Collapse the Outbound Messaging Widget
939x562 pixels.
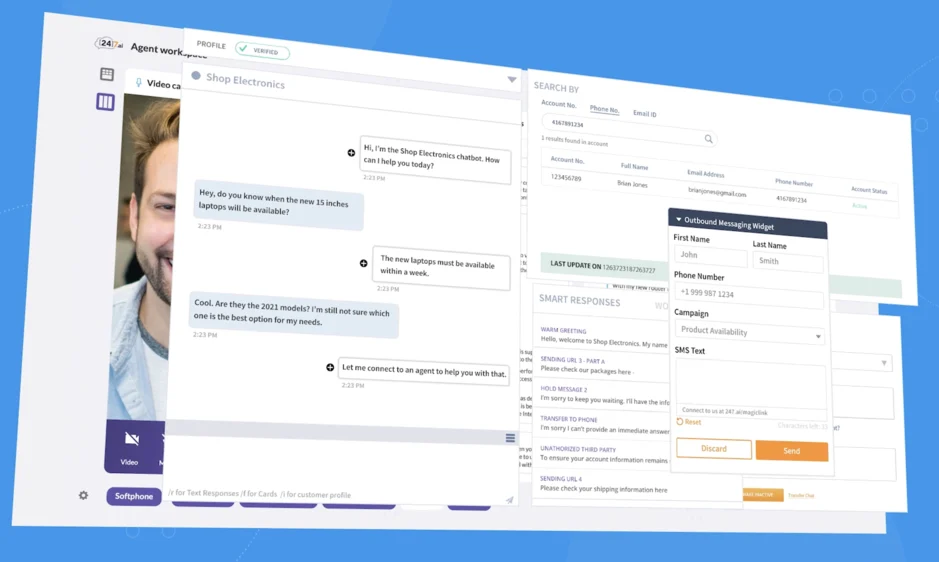point(679,220)
